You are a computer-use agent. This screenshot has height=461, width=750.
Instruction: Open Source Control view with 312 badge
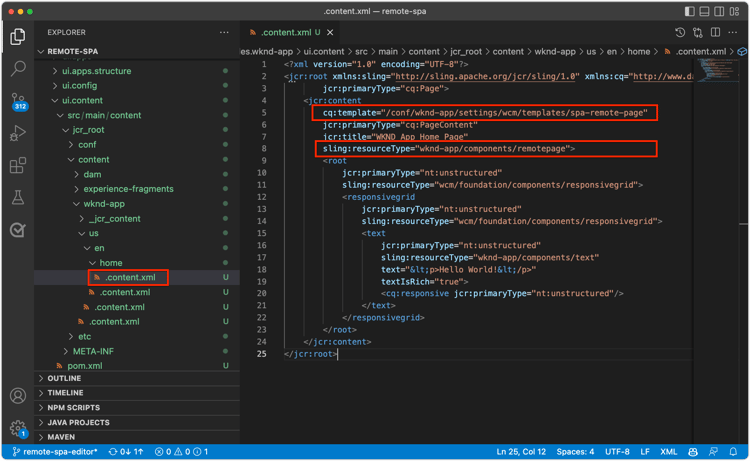18,101
